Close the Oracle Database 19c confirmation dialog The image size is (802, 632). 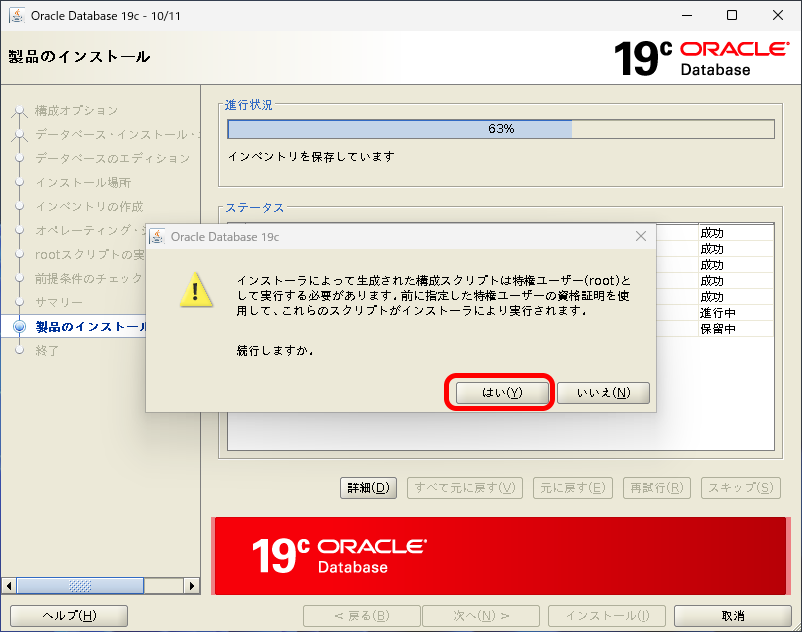pyautogui.click(x=640, y=236)
